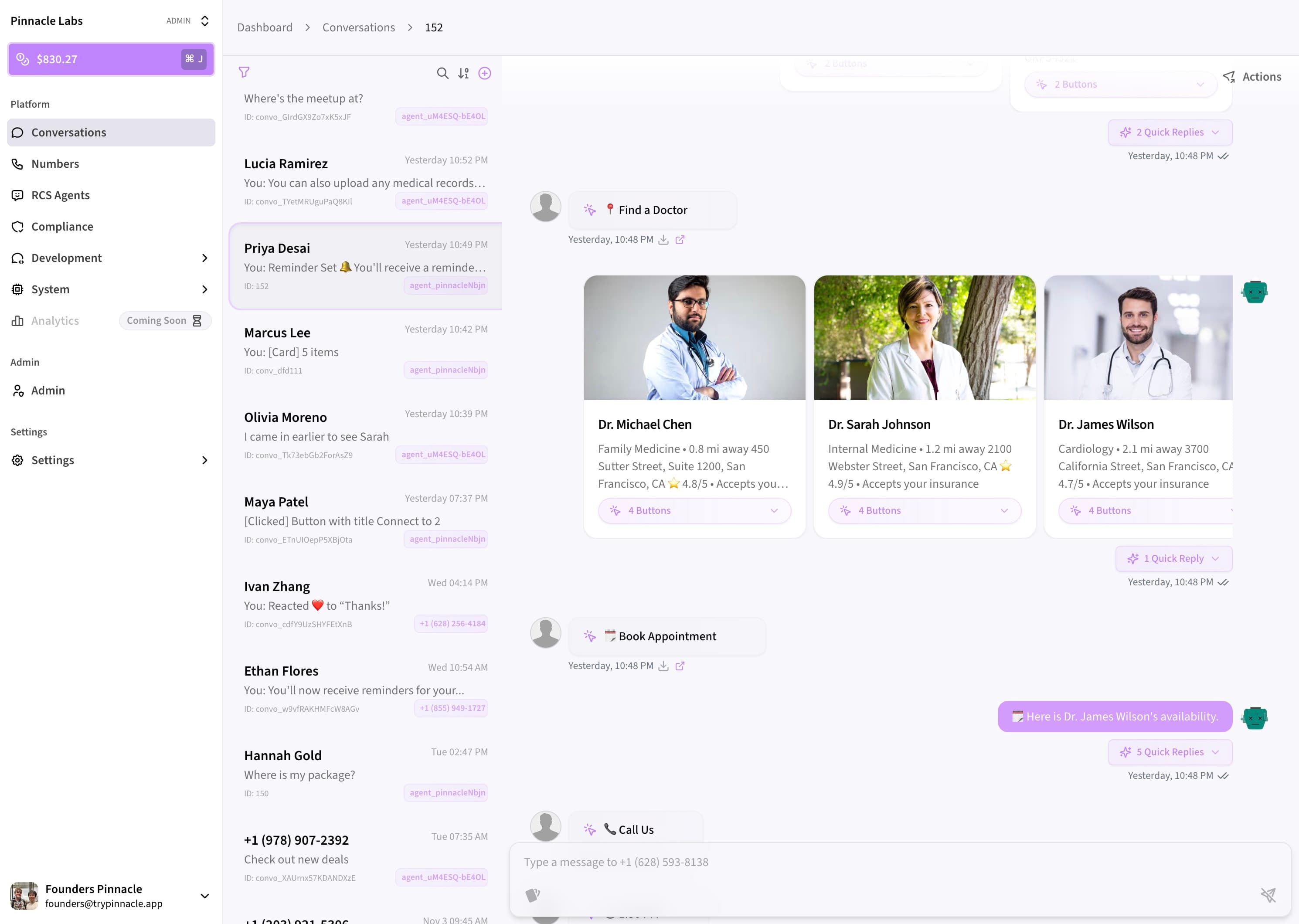Click download icon under Find a Doctor
1299x924 pixels.
point(663,240)
